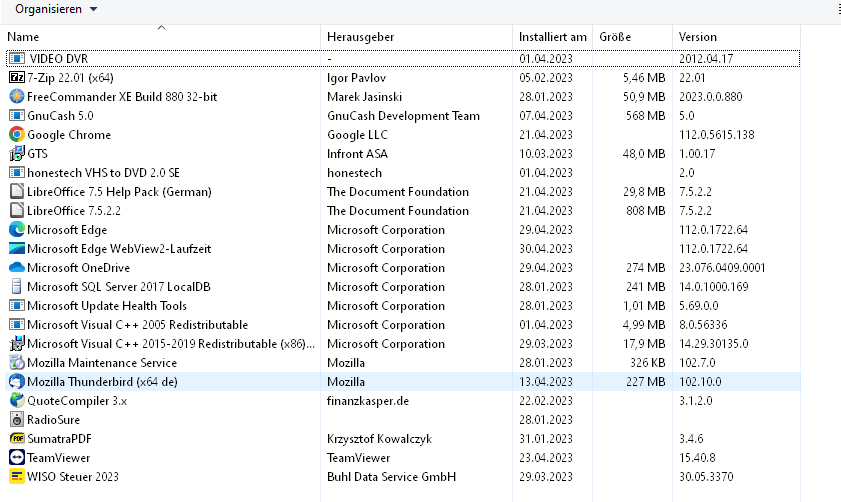Select the TeamViewer icon
The image size is (841, 502).
(17, 457)
